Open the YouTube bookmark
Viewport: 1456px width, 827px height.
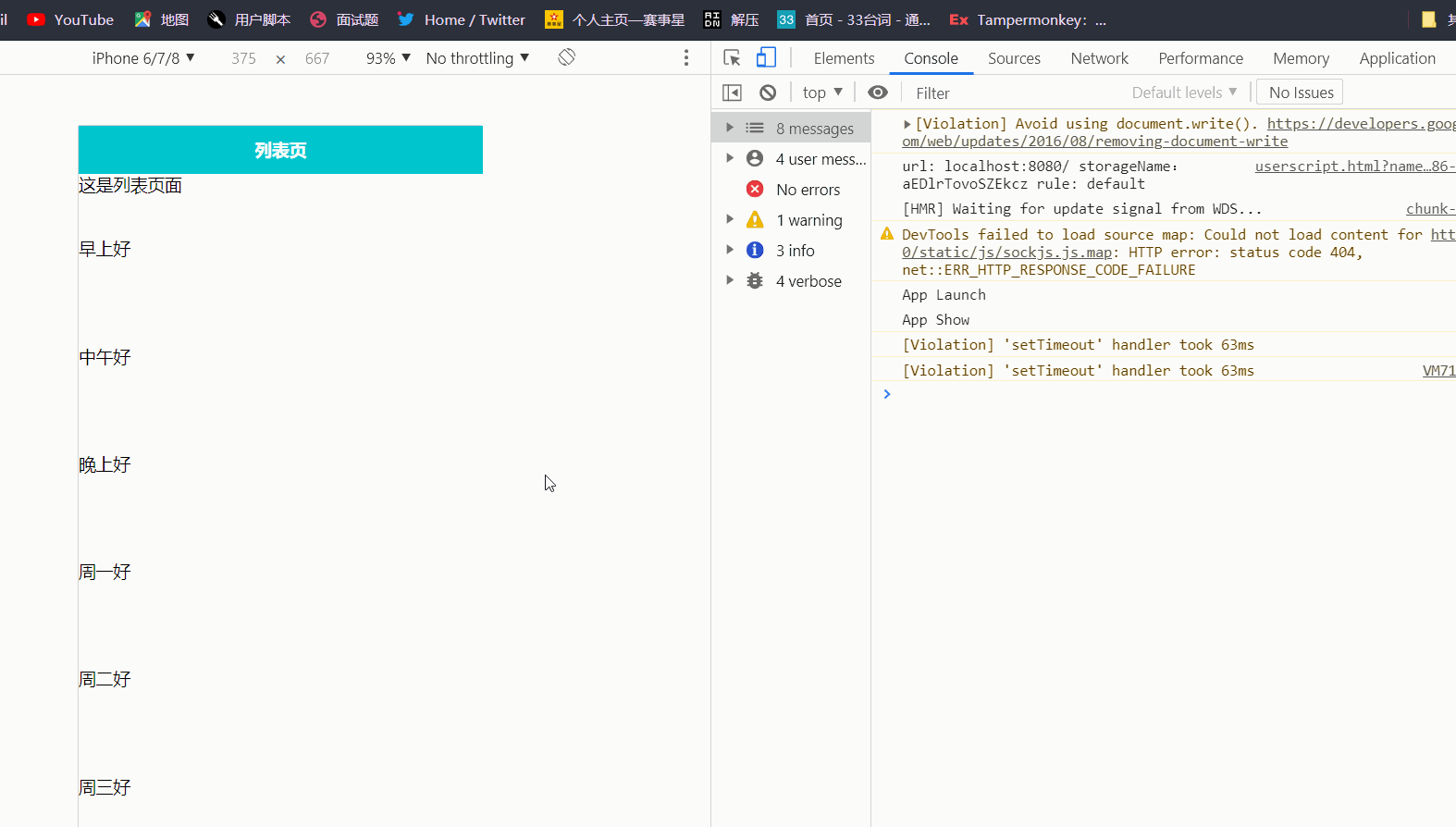pos(70,19)
